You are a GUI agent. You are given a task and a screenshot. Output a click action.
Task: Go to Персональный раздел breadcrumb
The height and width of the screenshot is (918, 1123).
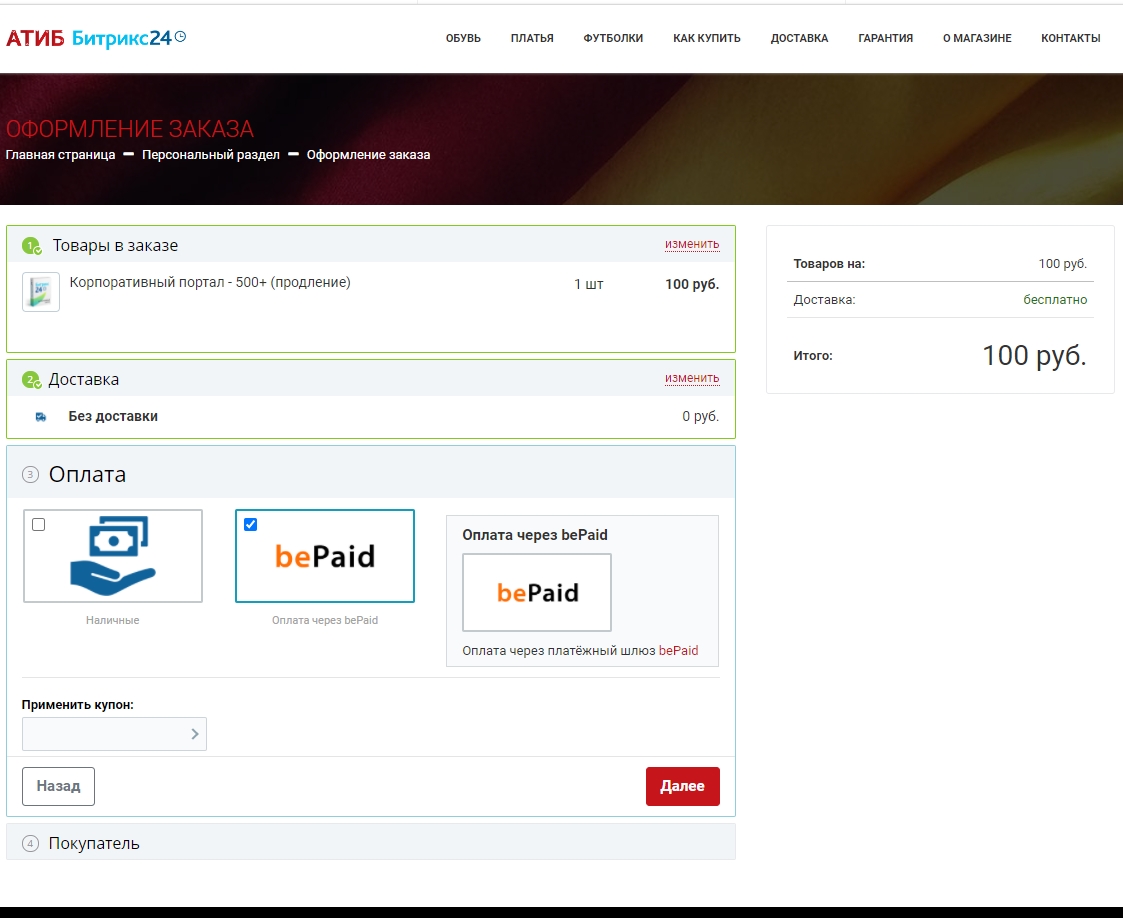point(211,155)
